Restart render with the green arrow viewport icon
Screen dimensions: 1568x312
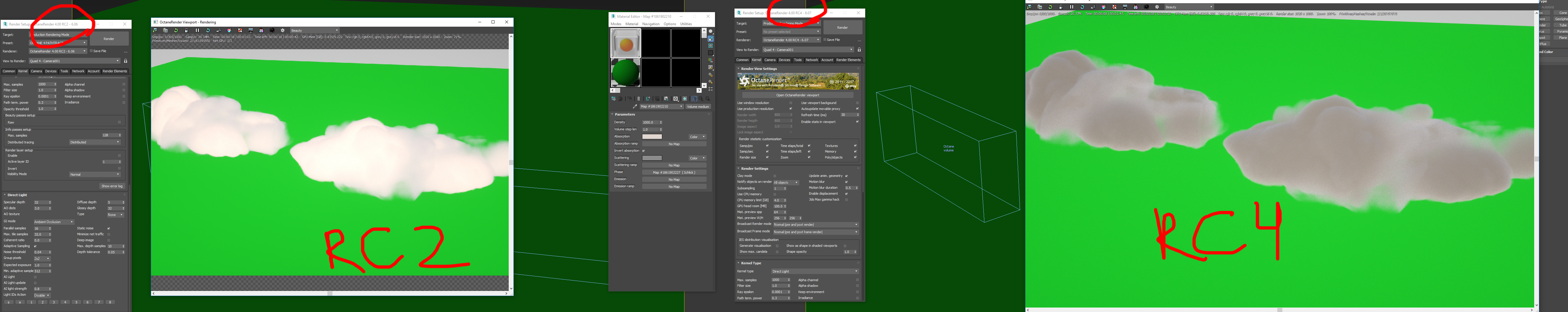[176, 31]
